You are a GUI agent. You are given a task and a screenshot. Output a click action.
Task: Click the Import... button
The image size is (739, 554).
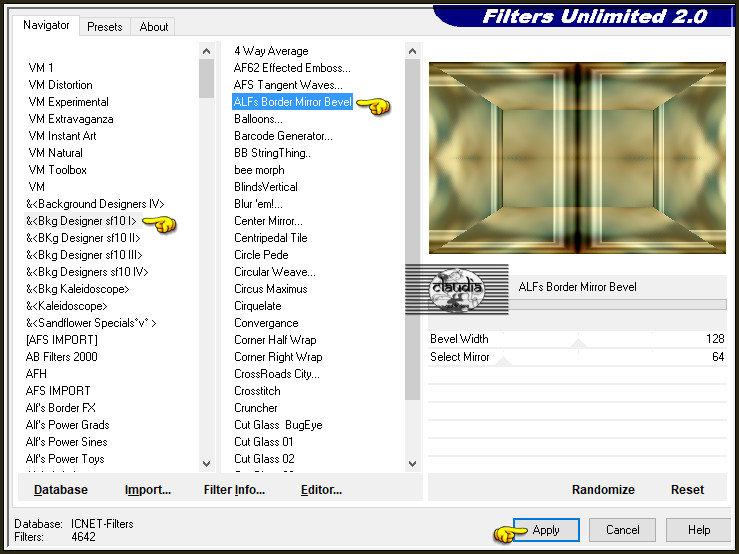click(148, 489)
